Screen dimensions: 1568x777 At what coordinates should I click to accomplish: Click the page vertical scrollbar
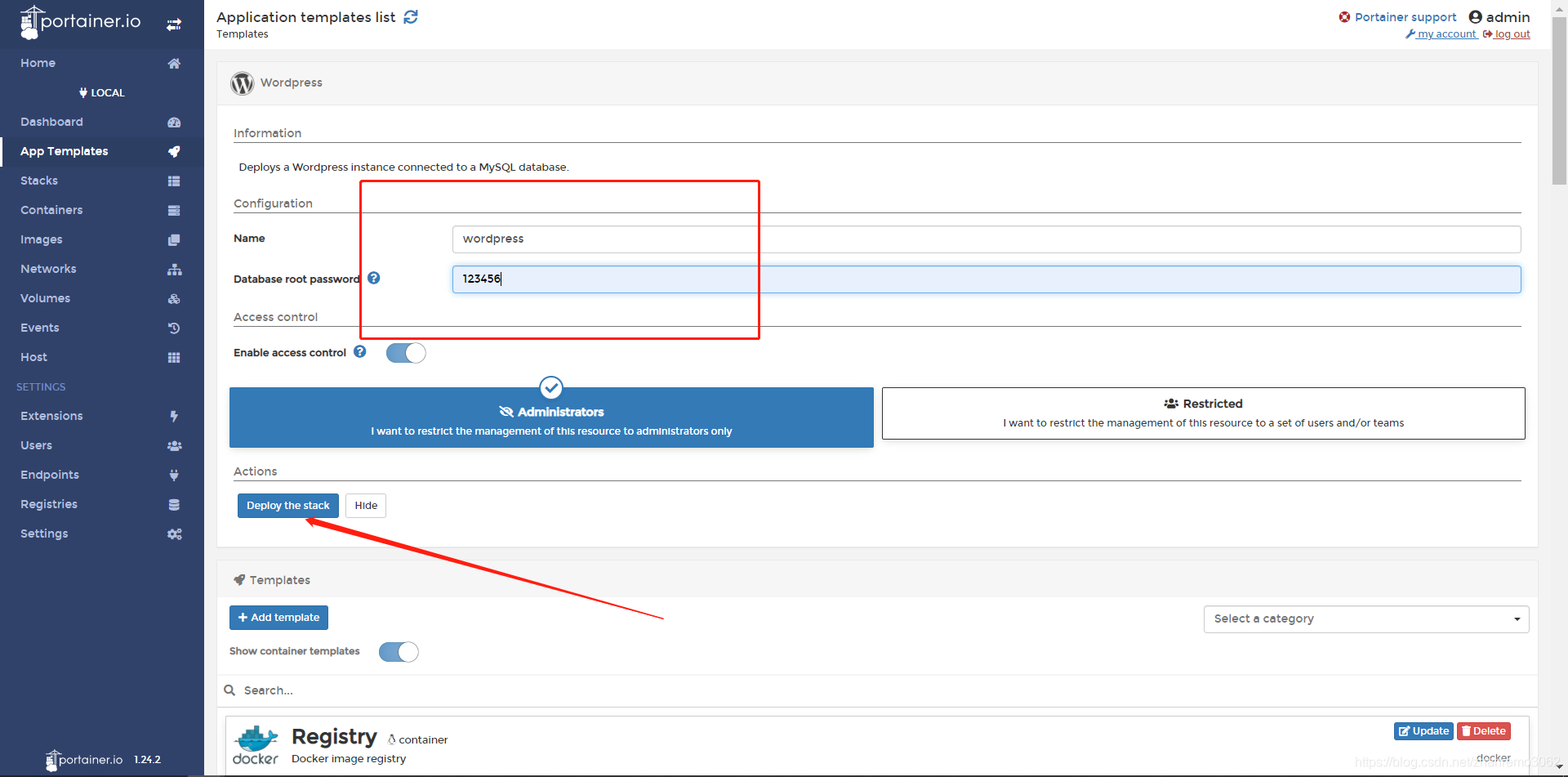click(1559, 103)
